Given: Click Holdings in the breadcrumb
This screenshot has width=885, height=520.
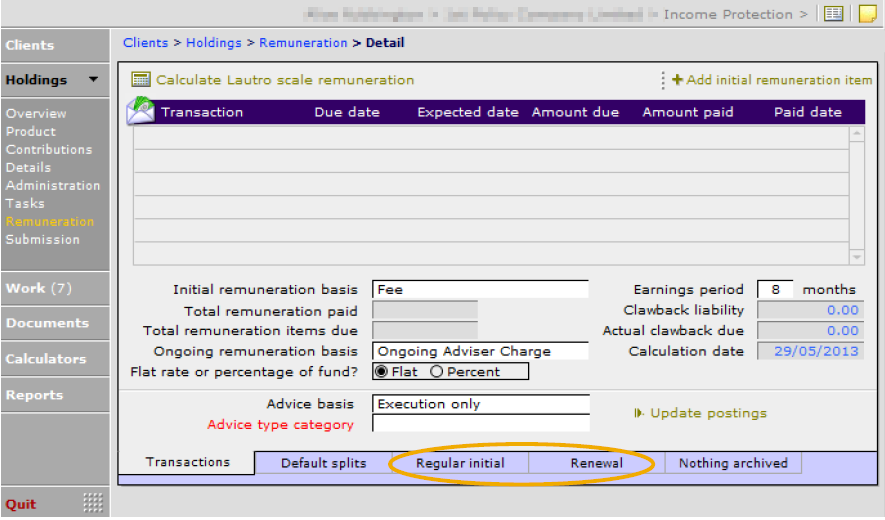Looking at the screenshot, I should tap(214, 43).
